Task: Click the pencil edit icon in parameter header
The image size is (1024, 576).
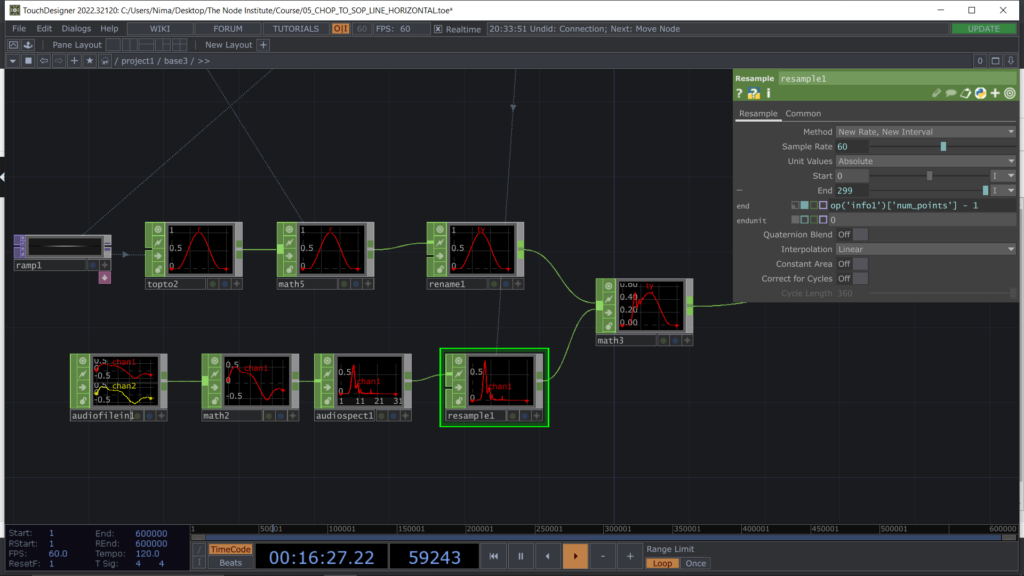Action: 936,93
